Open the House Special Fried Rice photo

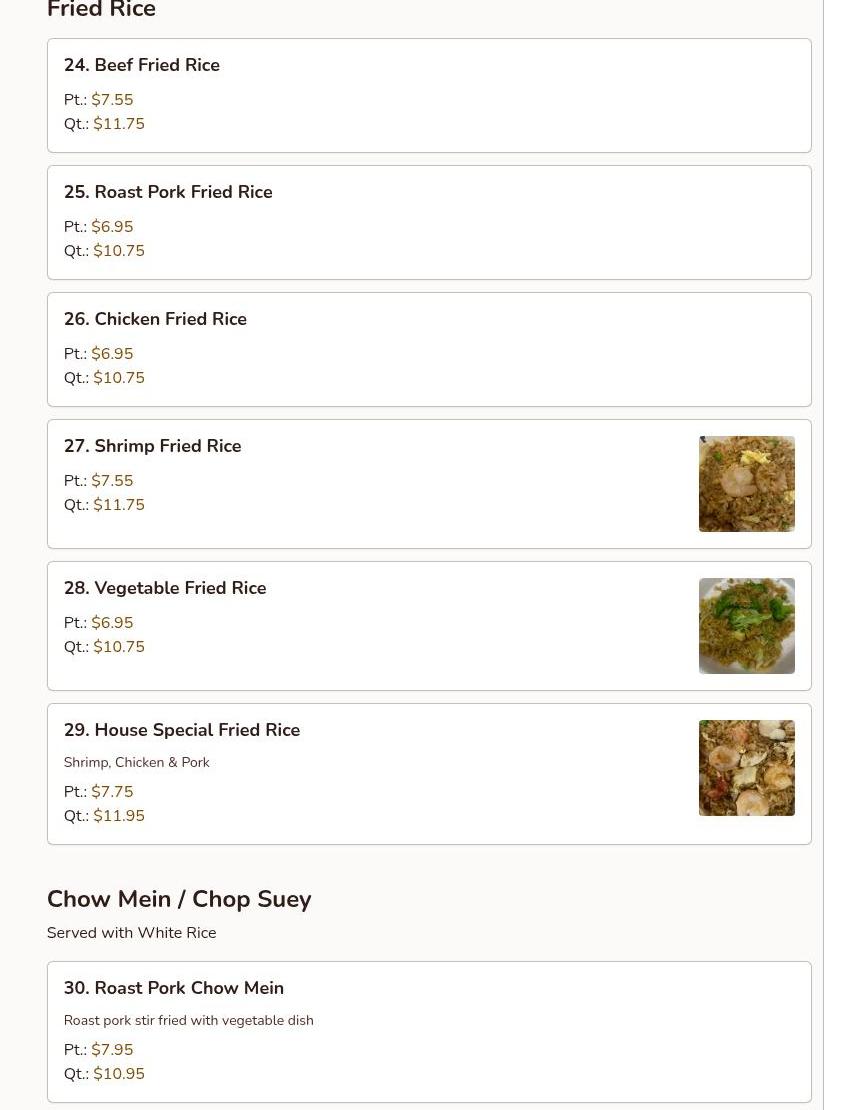click(746, 768)
